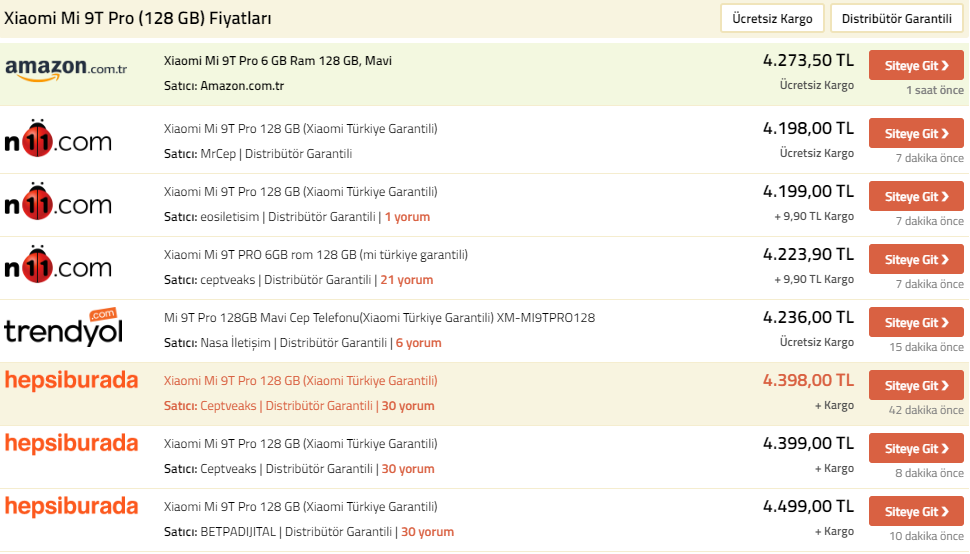Open 6 yorum reviews for Nasa İletişim
Viewport: 970px width, 554px height.
419,343
